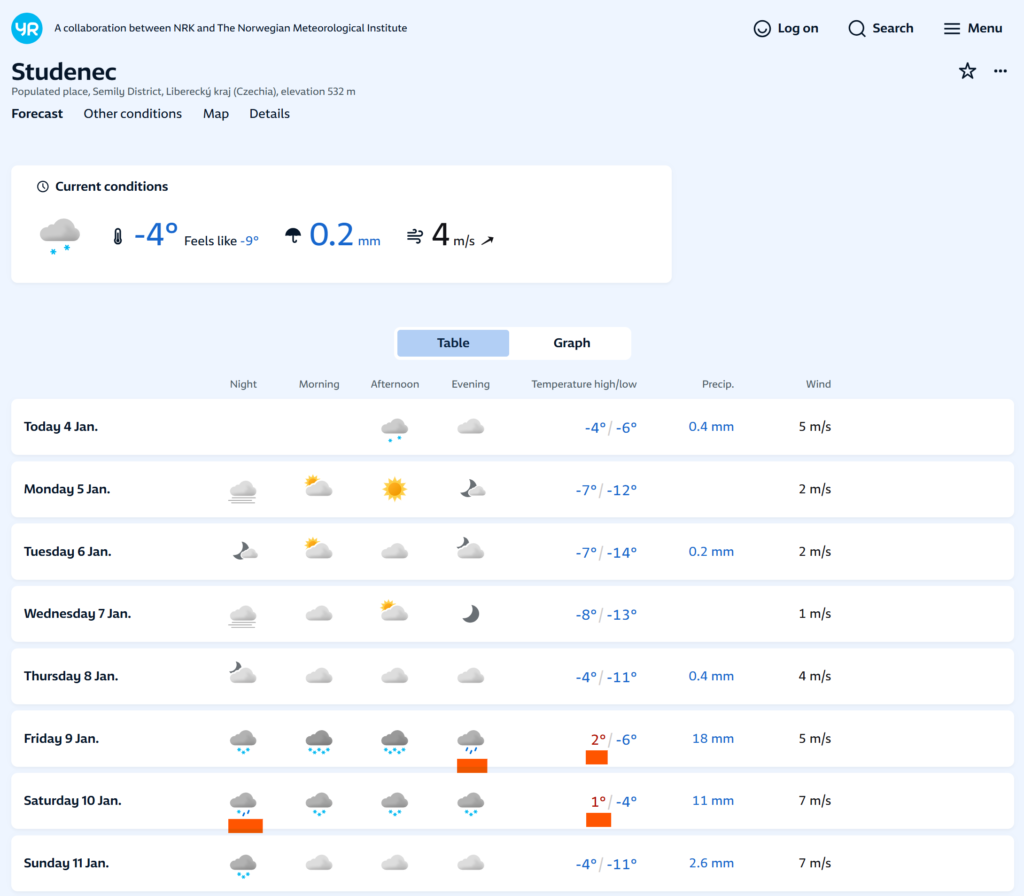Go to the Map tab
Screen dimensions: 1024x896
(x=216, y=114)
